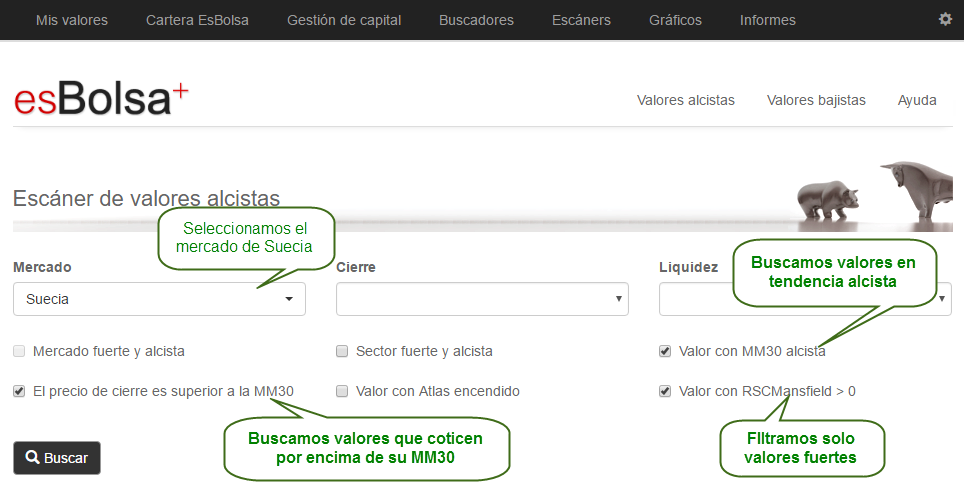Open the settings gear icon
Viewport: 964px width, 489px height.
[x=945, y=19]
